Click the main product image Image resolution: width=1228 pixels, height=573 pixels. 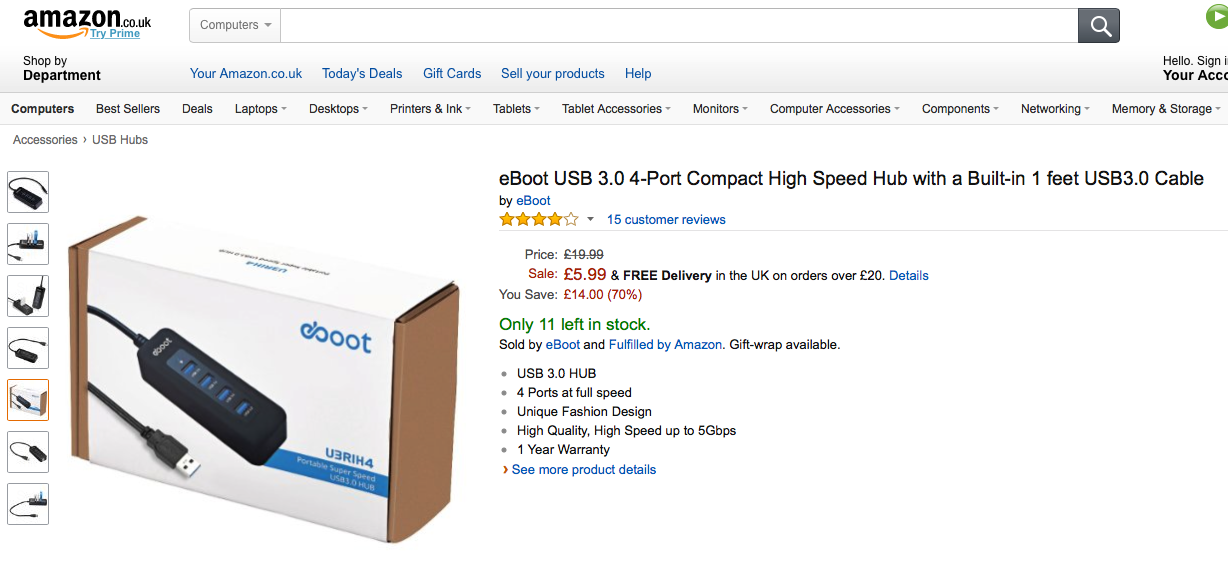point(265,378)
